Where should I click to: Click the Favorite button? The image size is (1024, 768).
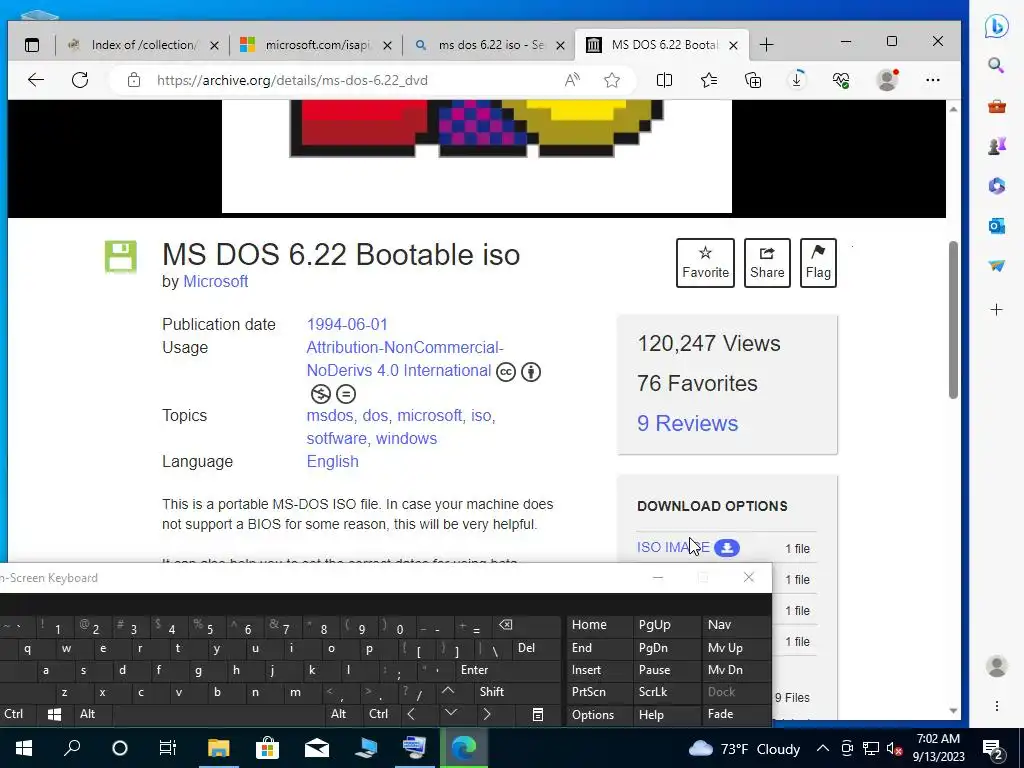point(705,263)
